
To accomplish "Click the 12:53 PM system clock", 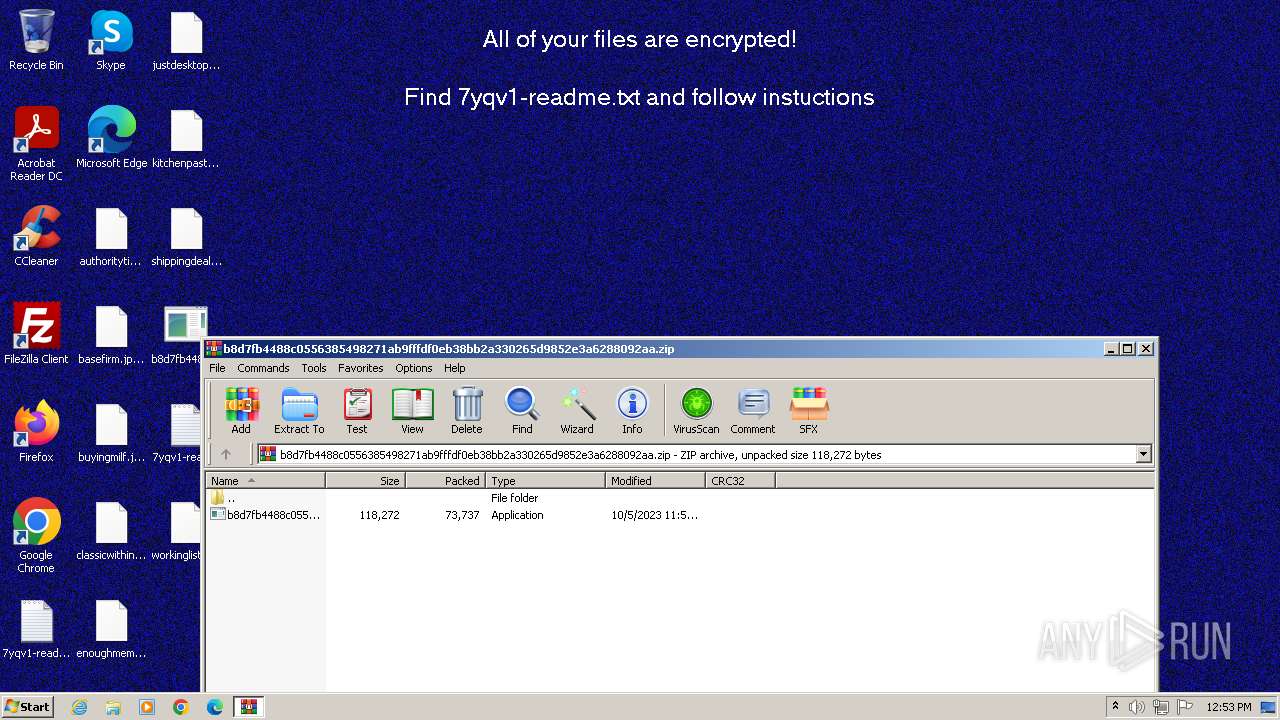I will click(1229, 707).
